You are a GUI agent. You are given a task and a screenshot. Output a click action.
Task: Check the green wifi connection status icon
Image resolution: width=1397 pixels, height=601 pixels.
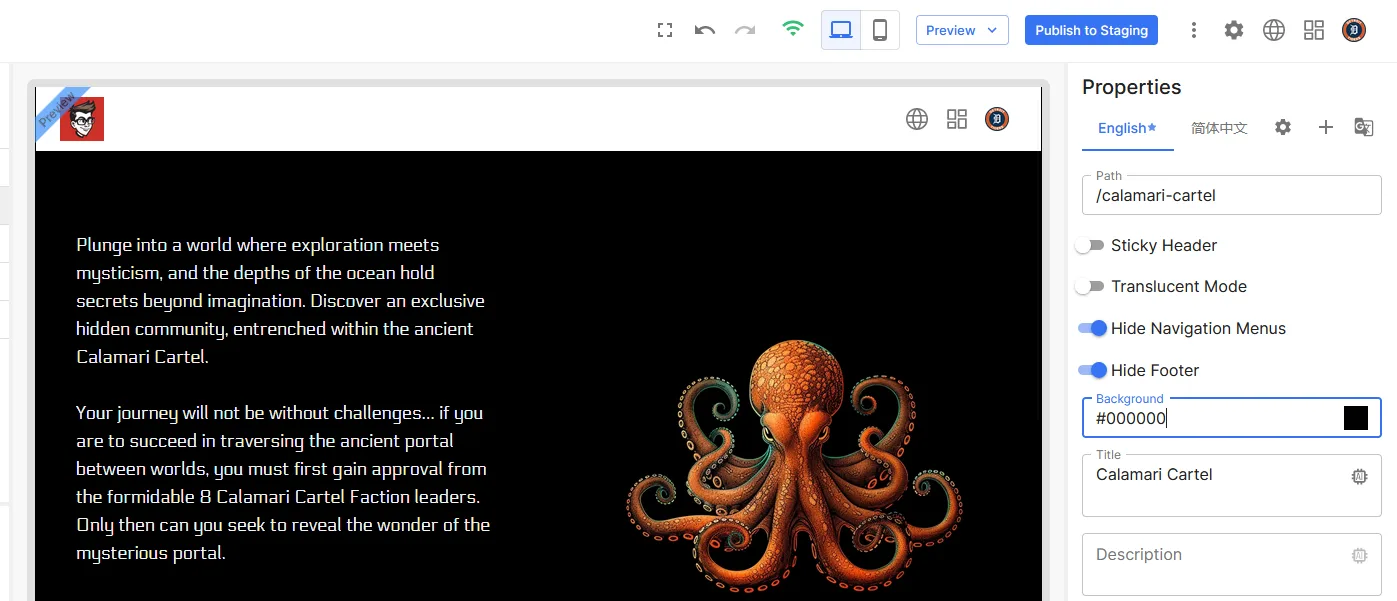(x=793, y=29)
